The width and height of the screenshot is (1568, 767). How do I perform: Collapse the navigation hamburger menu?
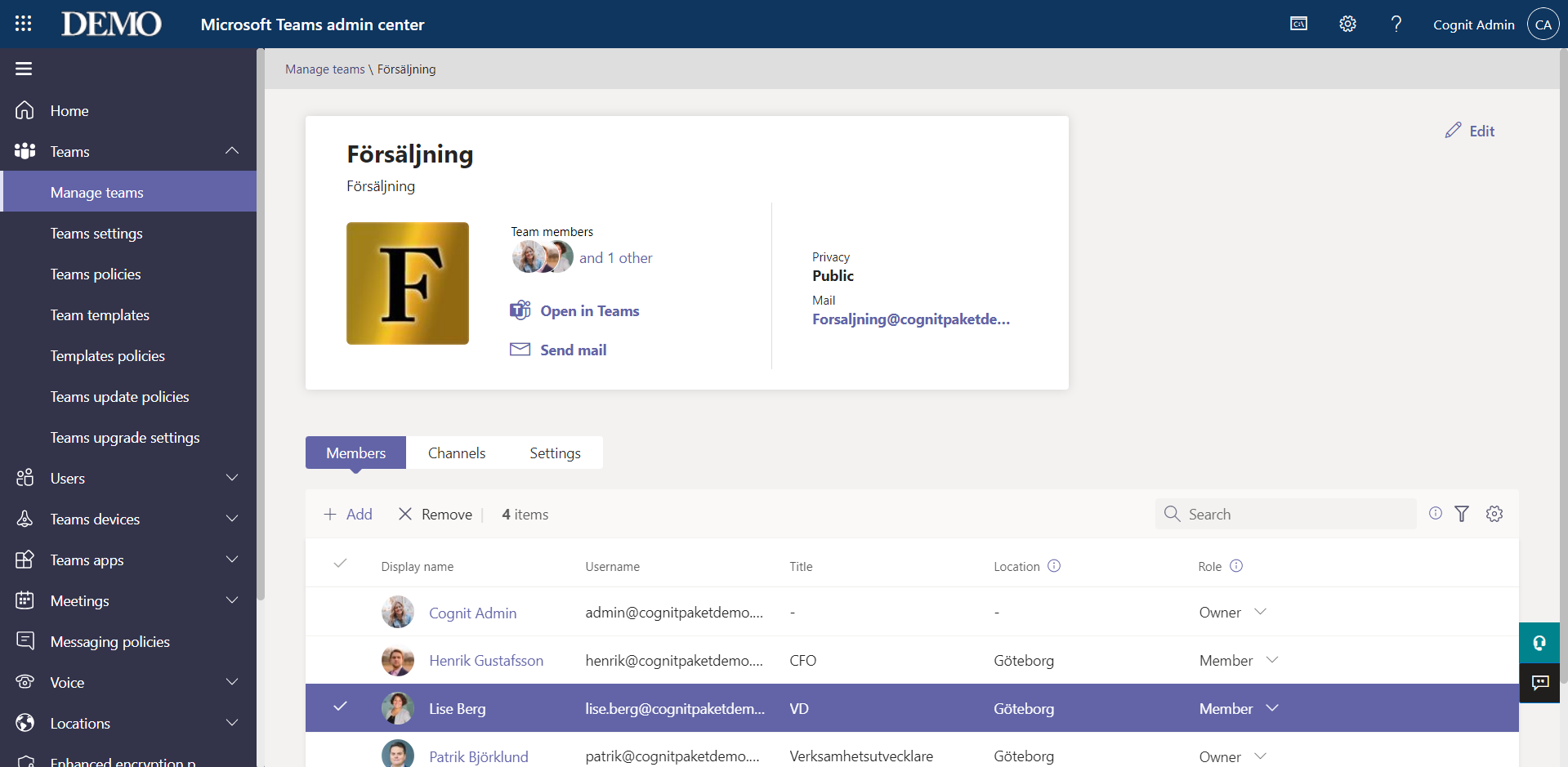(x=24, y=69)
